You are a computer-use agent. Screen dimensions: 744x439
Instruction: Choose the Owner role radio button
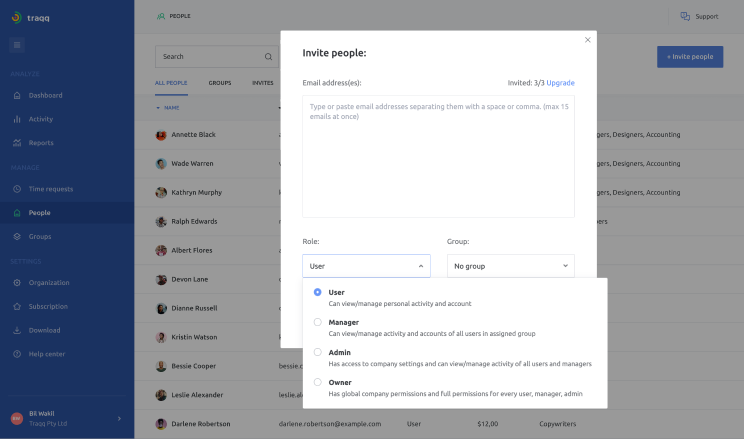[318, 382]
